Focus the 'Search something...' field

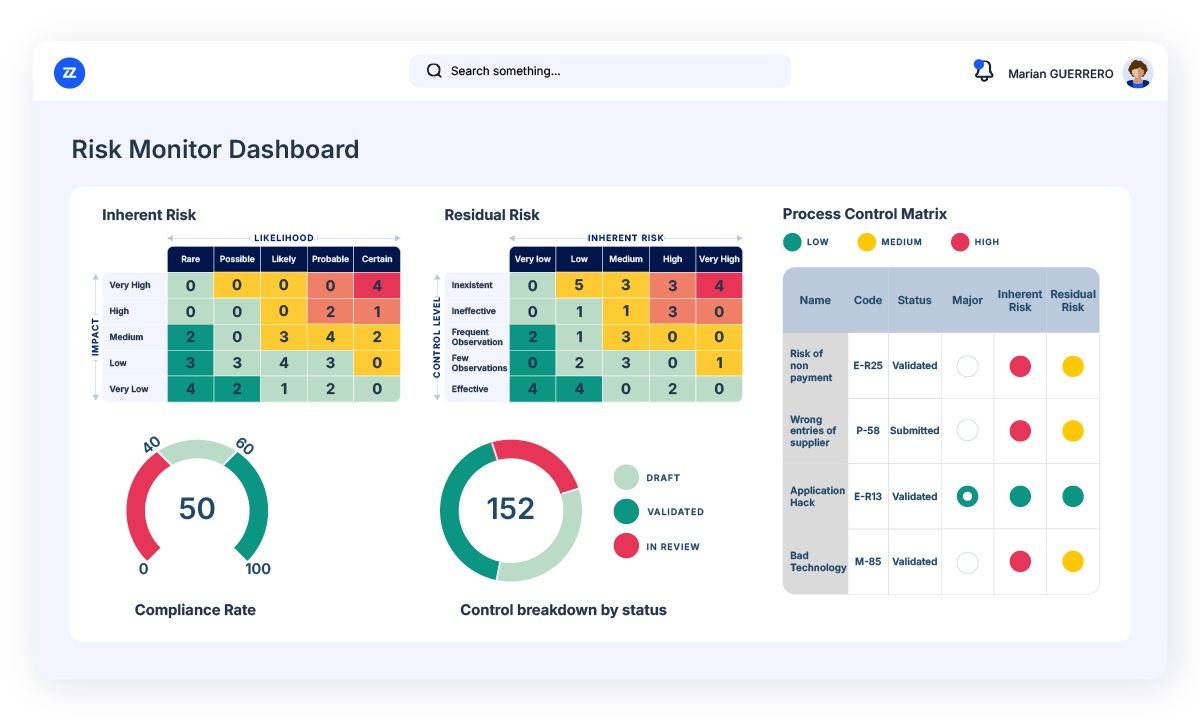point(600,71)
